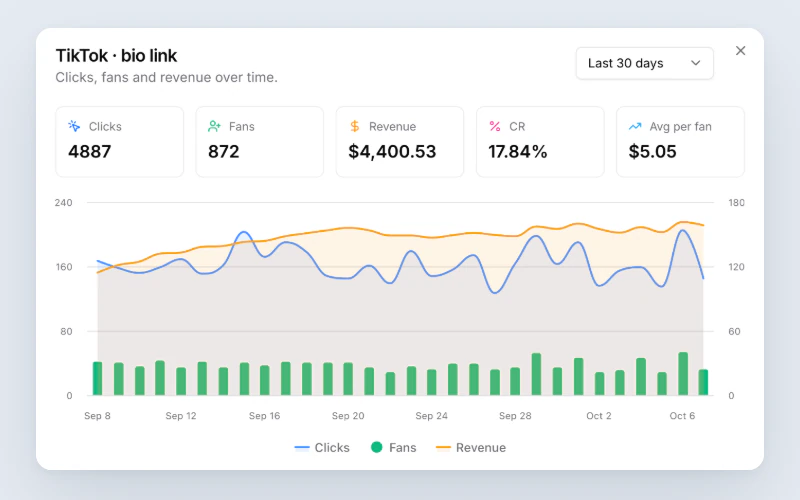This screenshot has height=500, width=800.
Task: Select the Clicks value 4887
Action: (89, 152)
